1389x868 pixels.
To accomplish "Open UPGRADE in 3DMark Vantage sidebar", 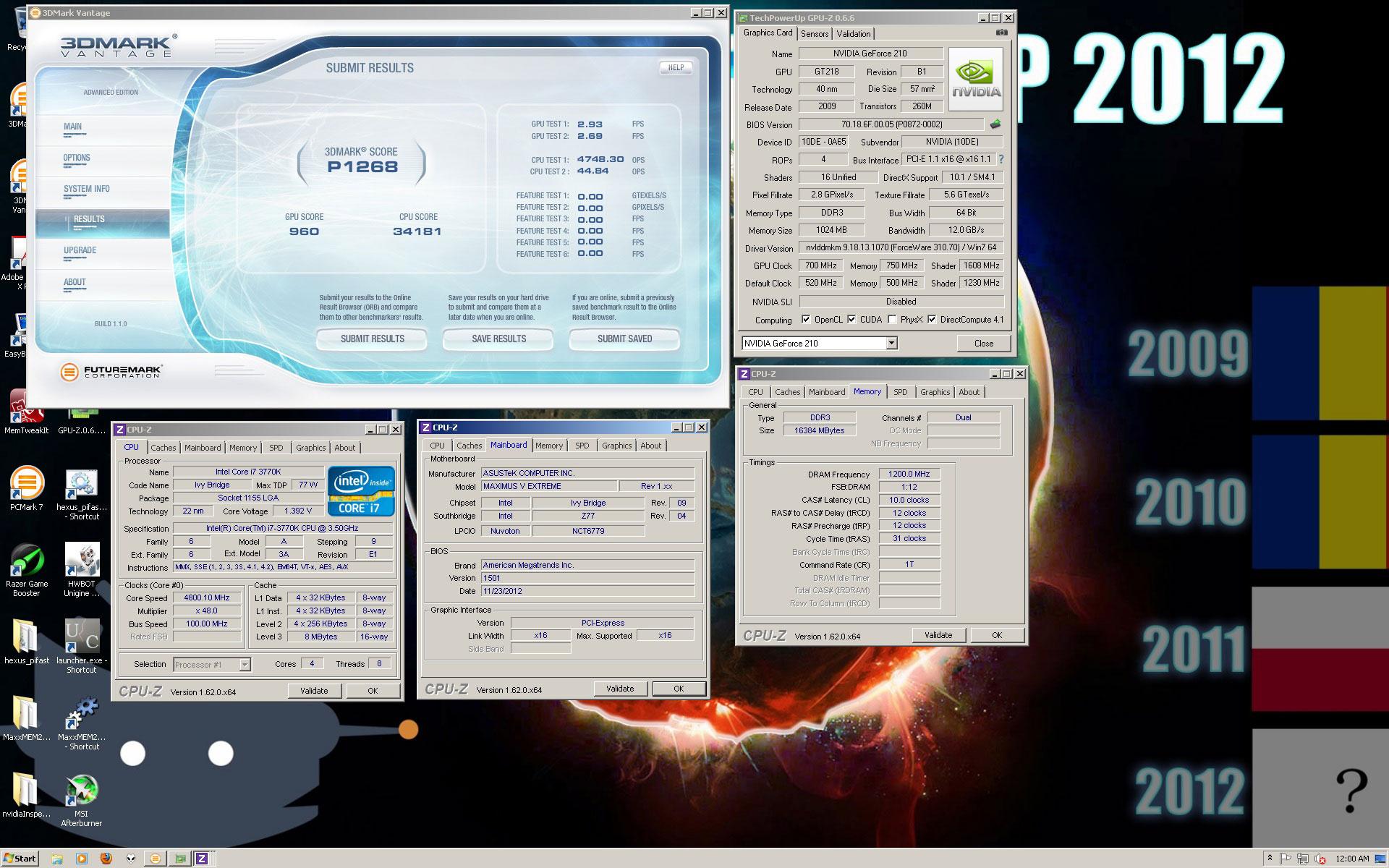I will [x=80, y=250].
